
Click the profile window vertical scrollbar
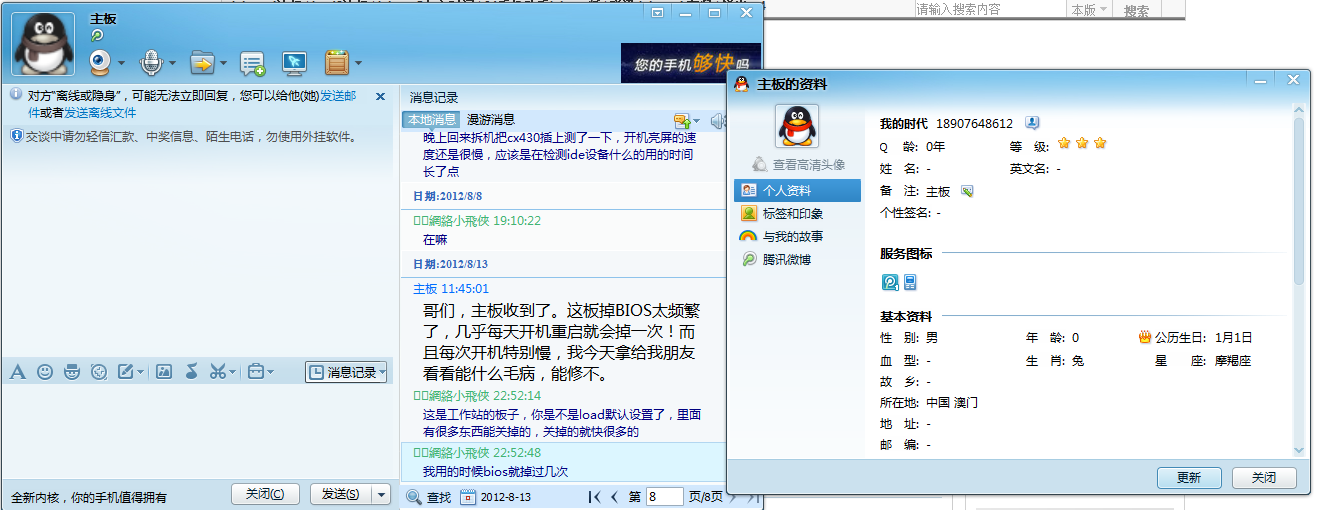(1299, 200)
